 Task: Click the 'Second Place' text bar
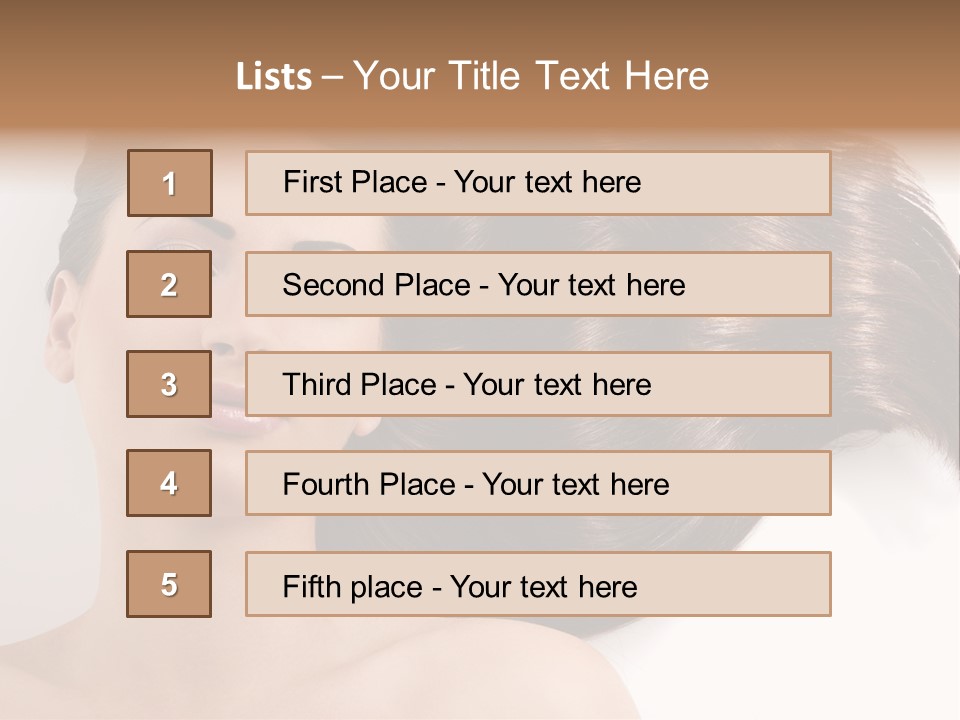(538, 284)
